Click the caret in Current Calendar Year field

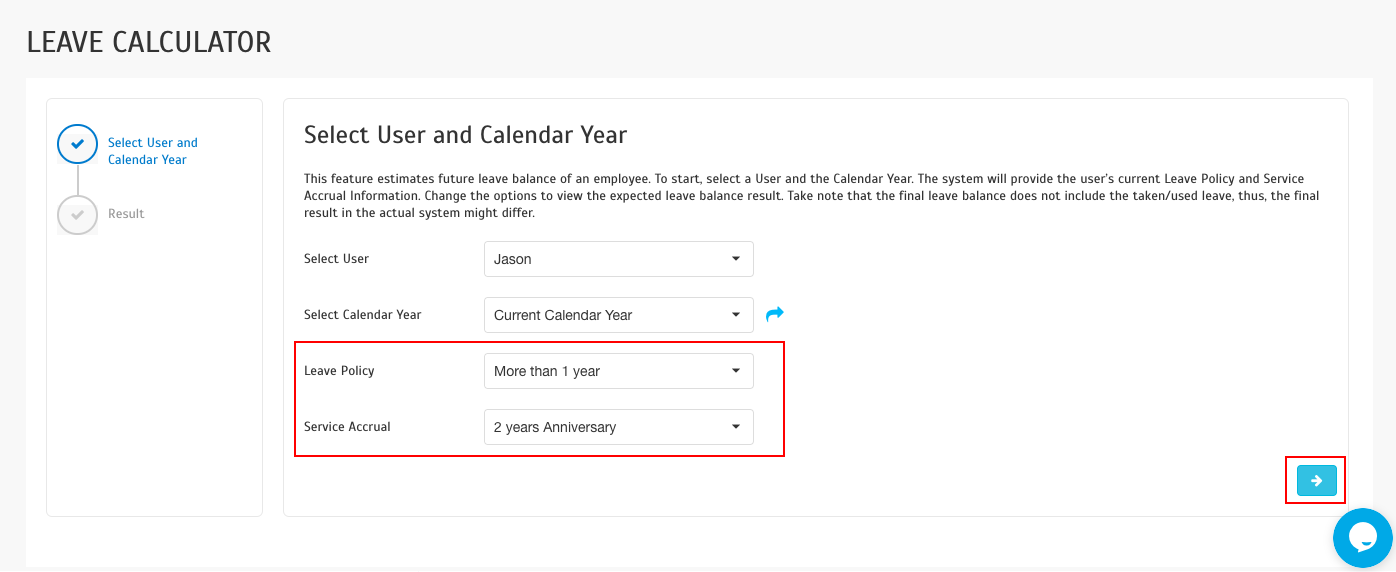point(736,315)
